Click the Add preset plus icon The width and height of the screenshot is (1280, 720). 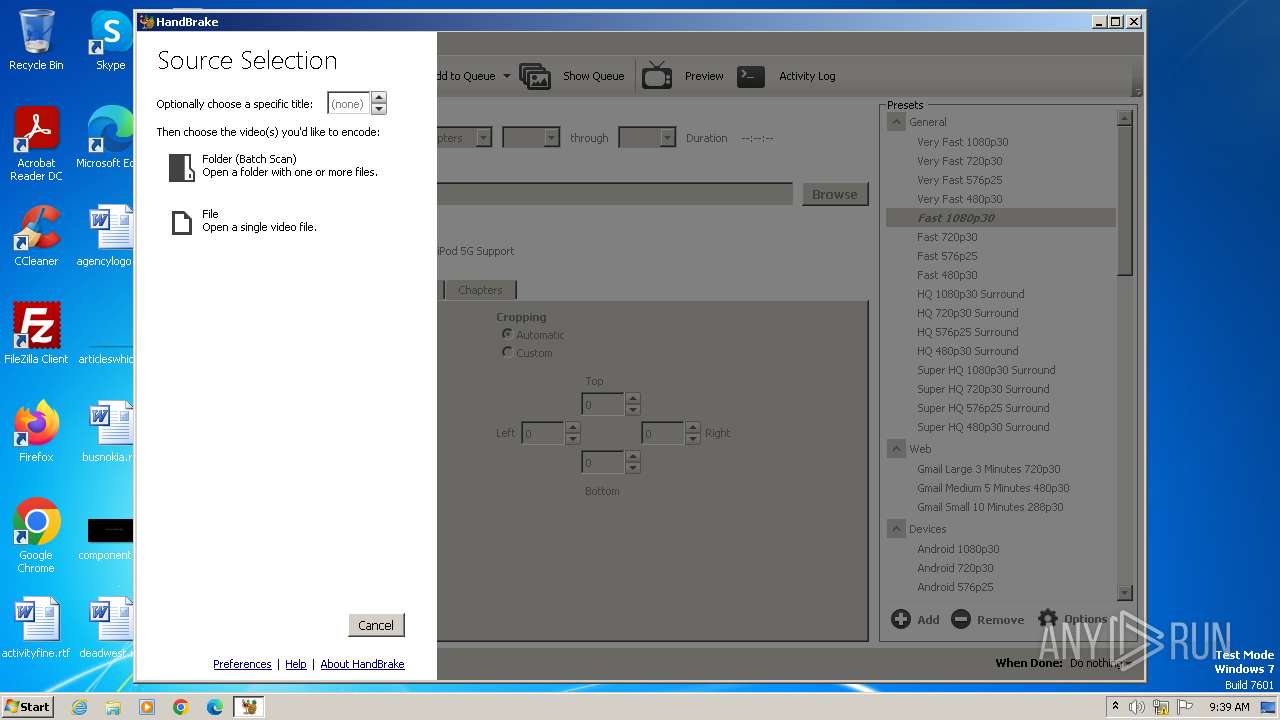click(901, 619)
